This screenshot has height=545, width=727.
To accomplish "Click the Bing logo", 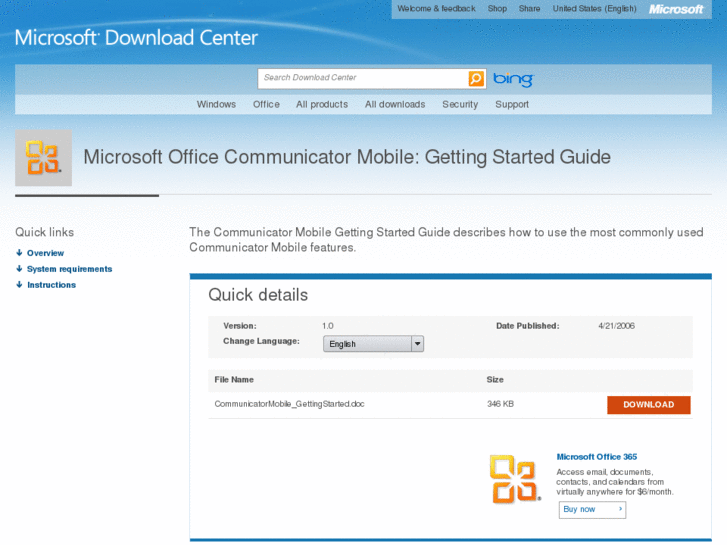I will point(513,79).
